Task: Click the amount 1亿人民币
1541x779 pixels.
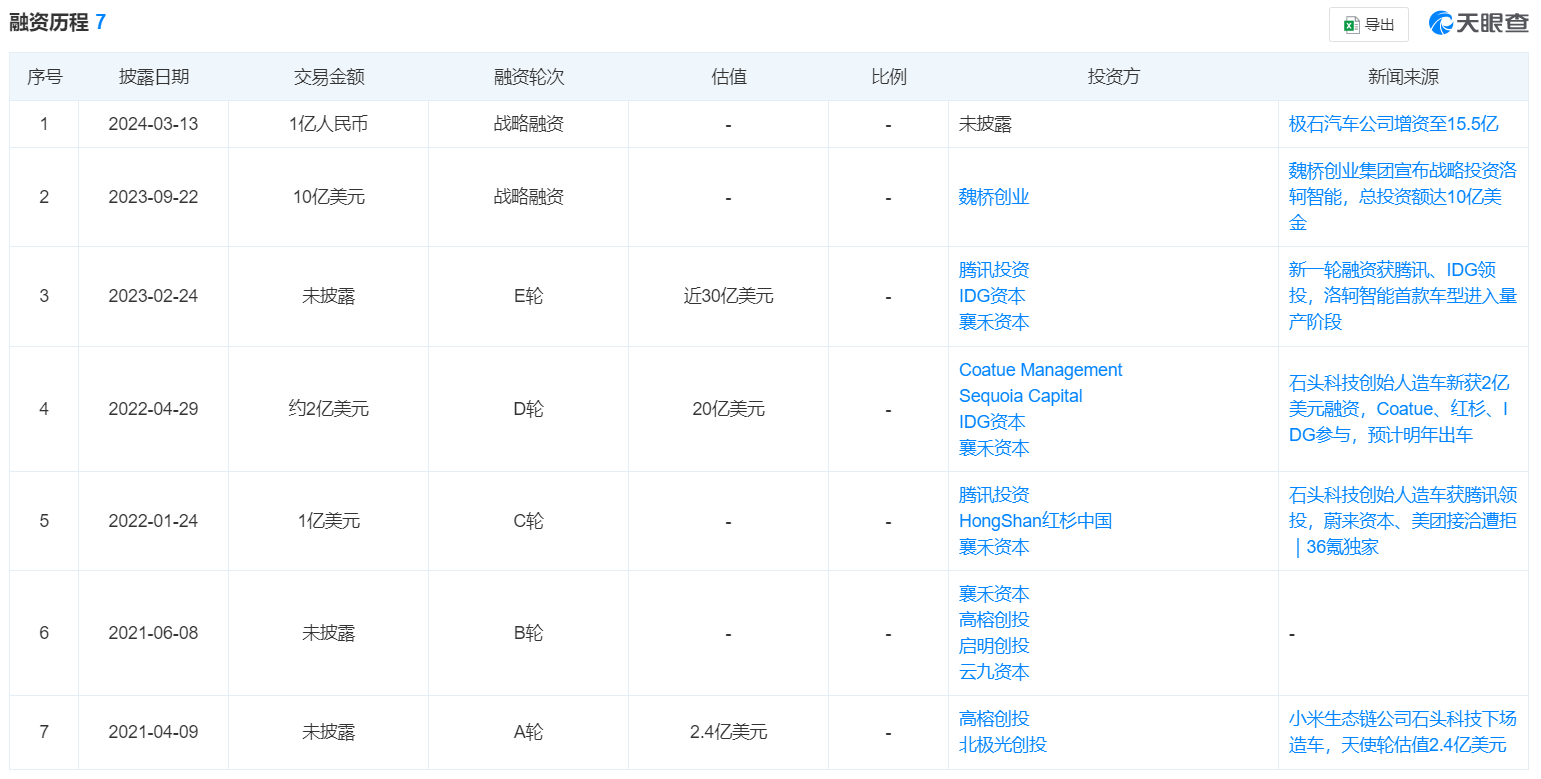Action: coord(328,125)
